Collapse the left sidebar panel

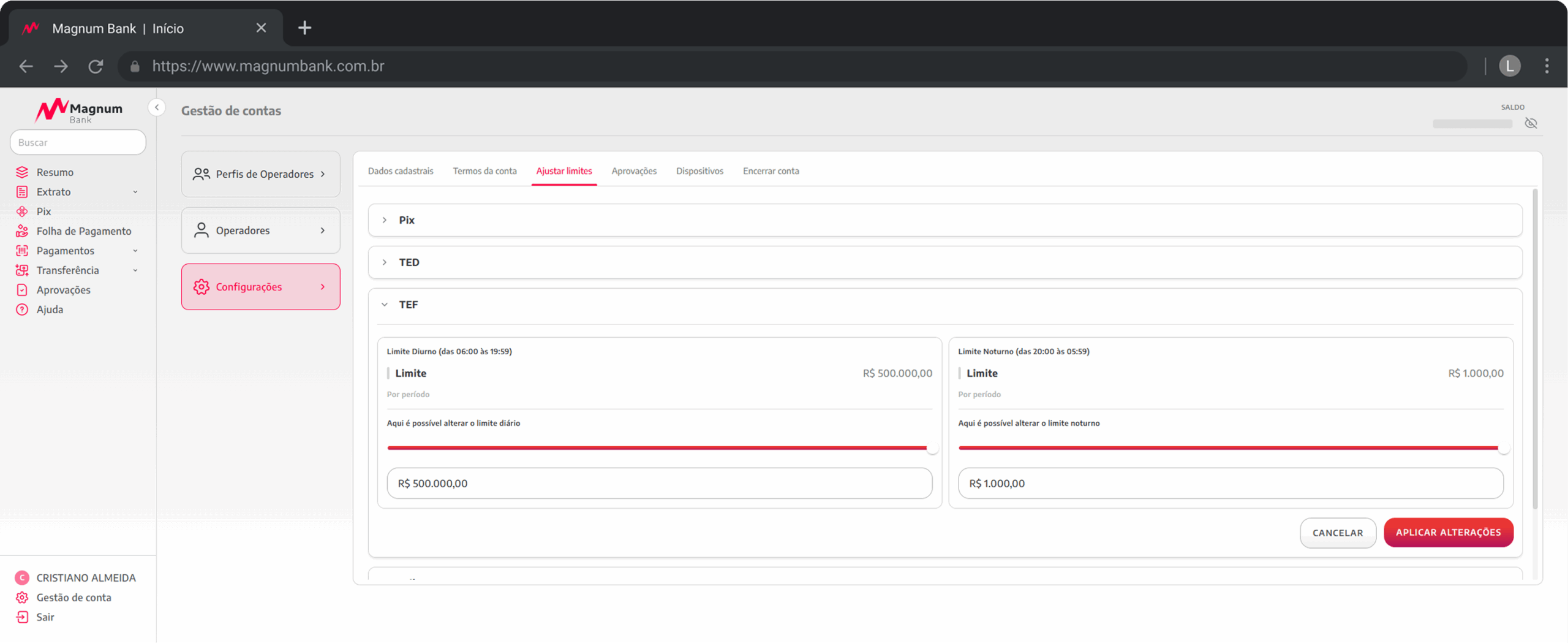[x=157, y=108]
